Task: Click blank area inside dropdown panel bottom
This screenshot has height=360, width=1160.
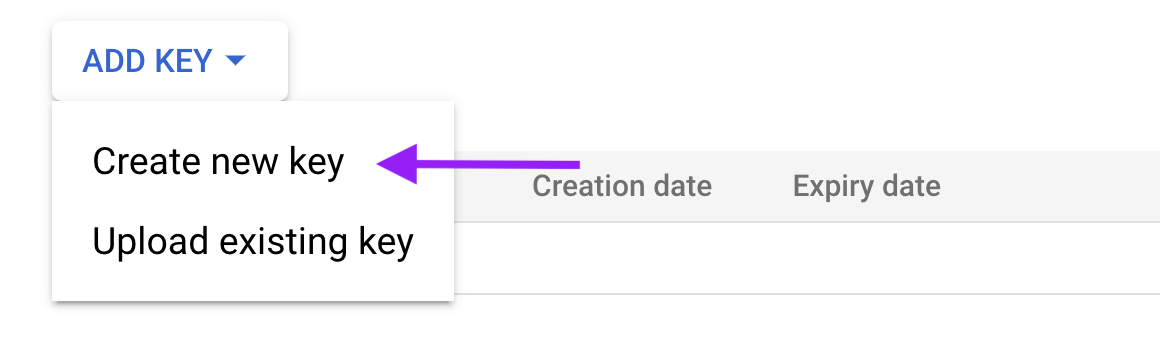Action: [252, 288]
